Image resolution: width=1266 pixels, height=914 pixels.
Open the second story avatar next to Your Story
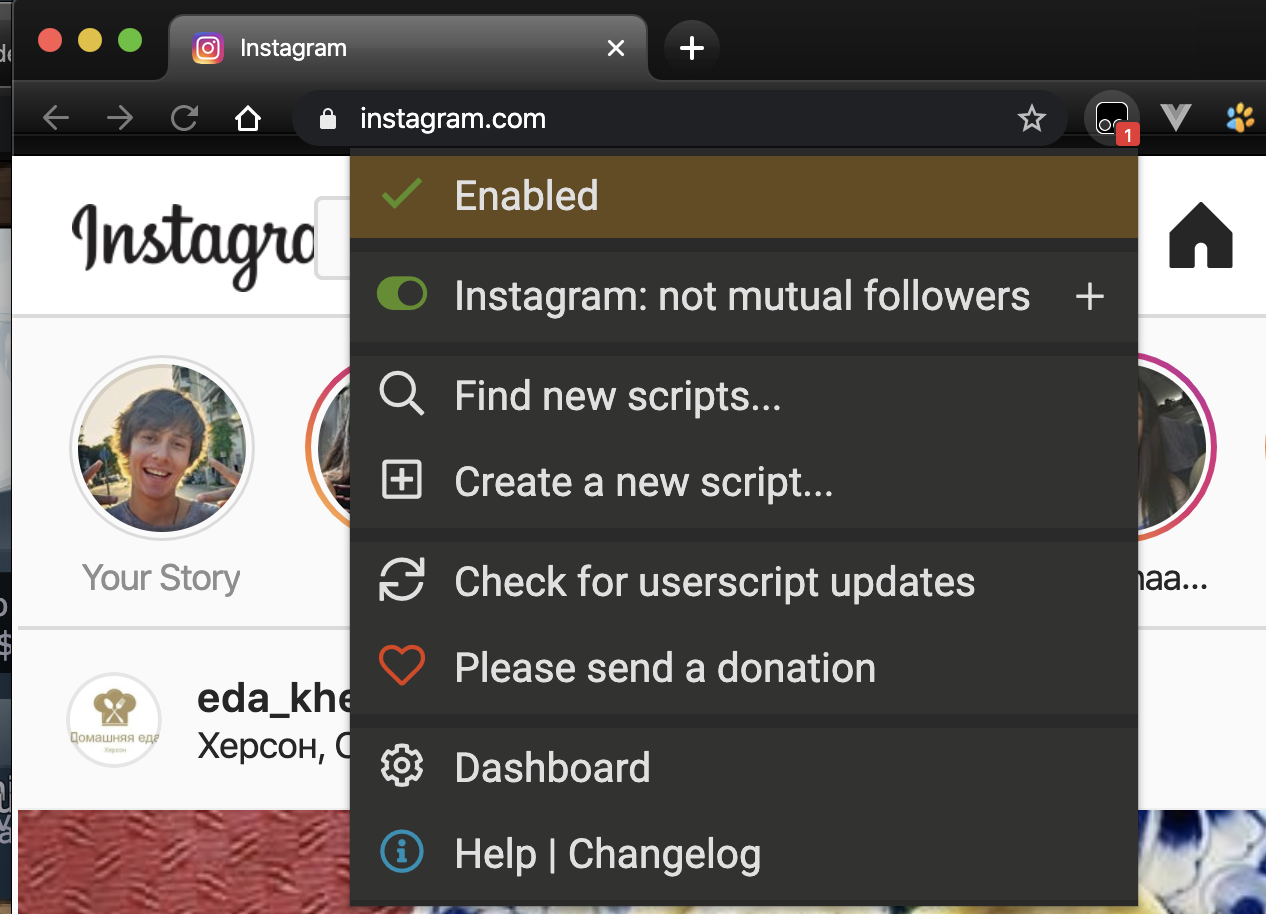328,447
